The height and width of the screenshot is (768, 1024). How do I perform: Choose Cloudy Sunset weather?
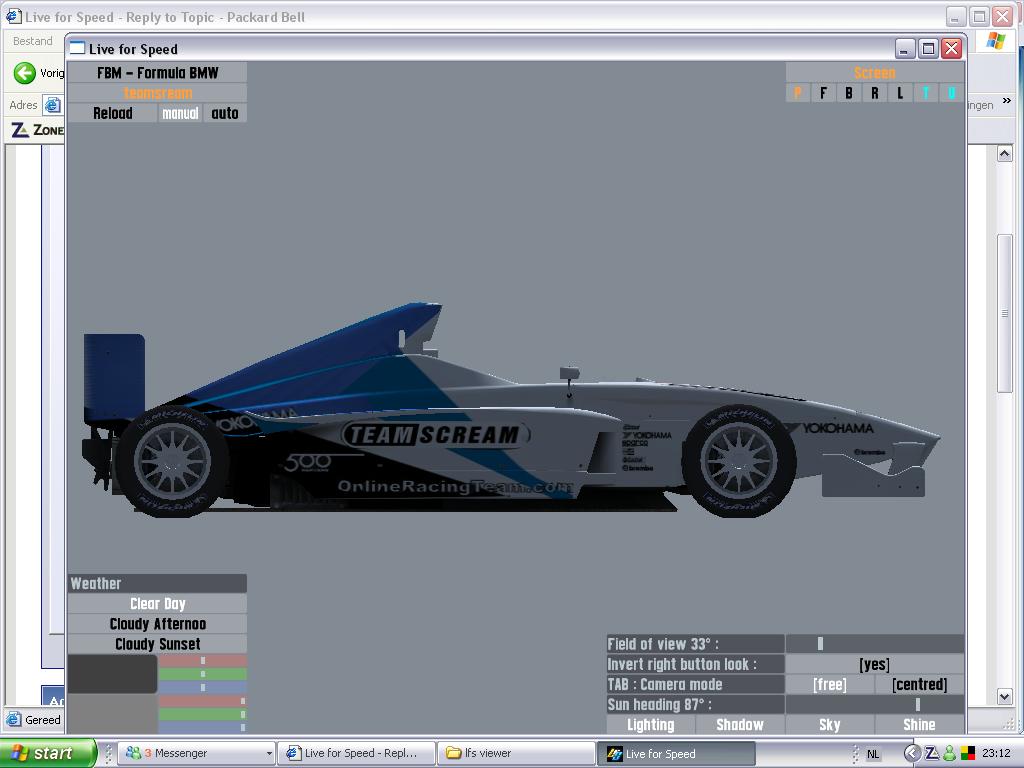tap(157, 645)
